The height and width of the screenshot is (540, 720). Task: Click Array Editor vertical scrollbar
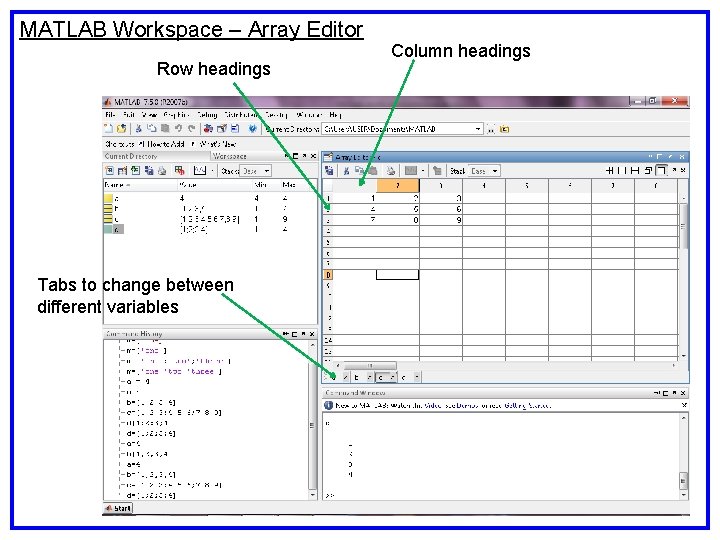click(684, 276)
